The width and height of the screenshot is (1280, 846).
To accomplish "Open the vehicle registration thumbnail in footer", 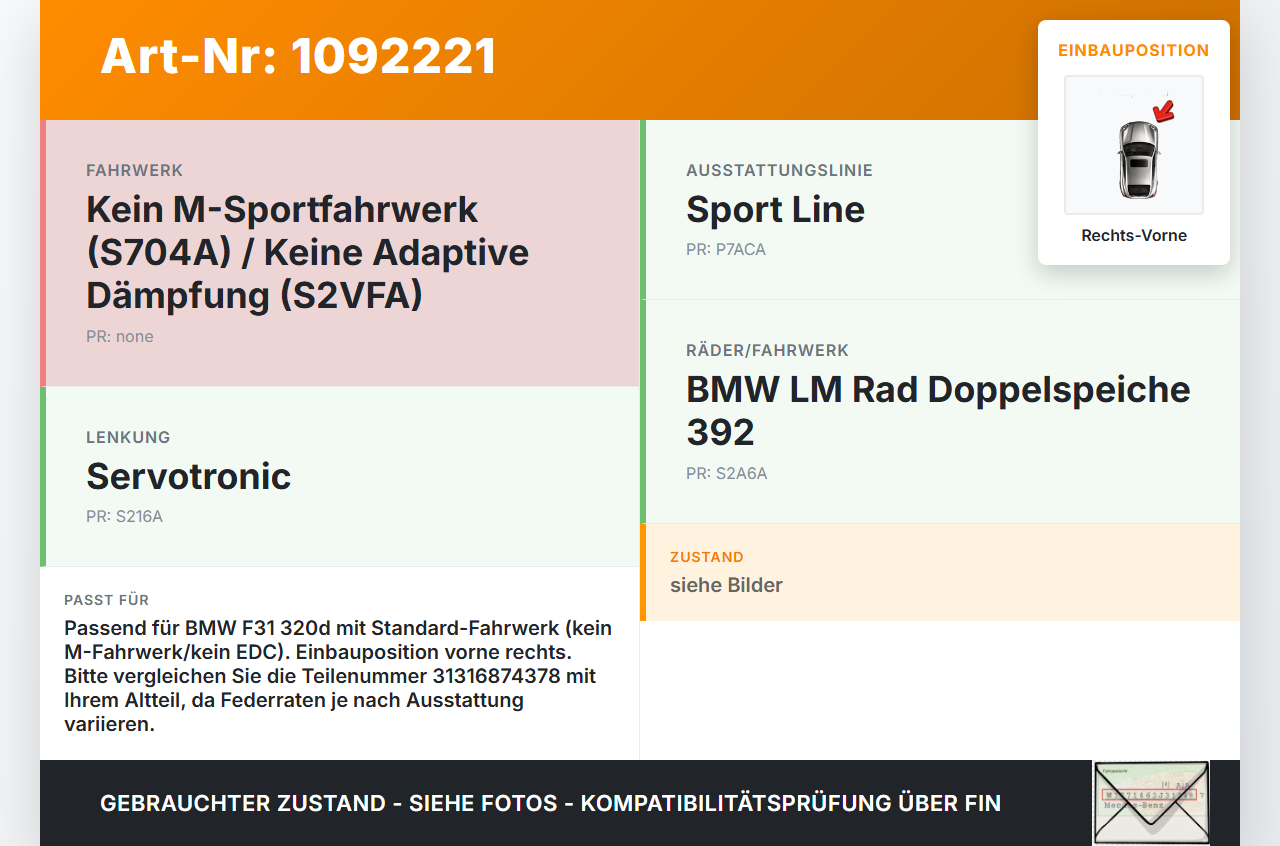I will click(x=1151, y=803).
